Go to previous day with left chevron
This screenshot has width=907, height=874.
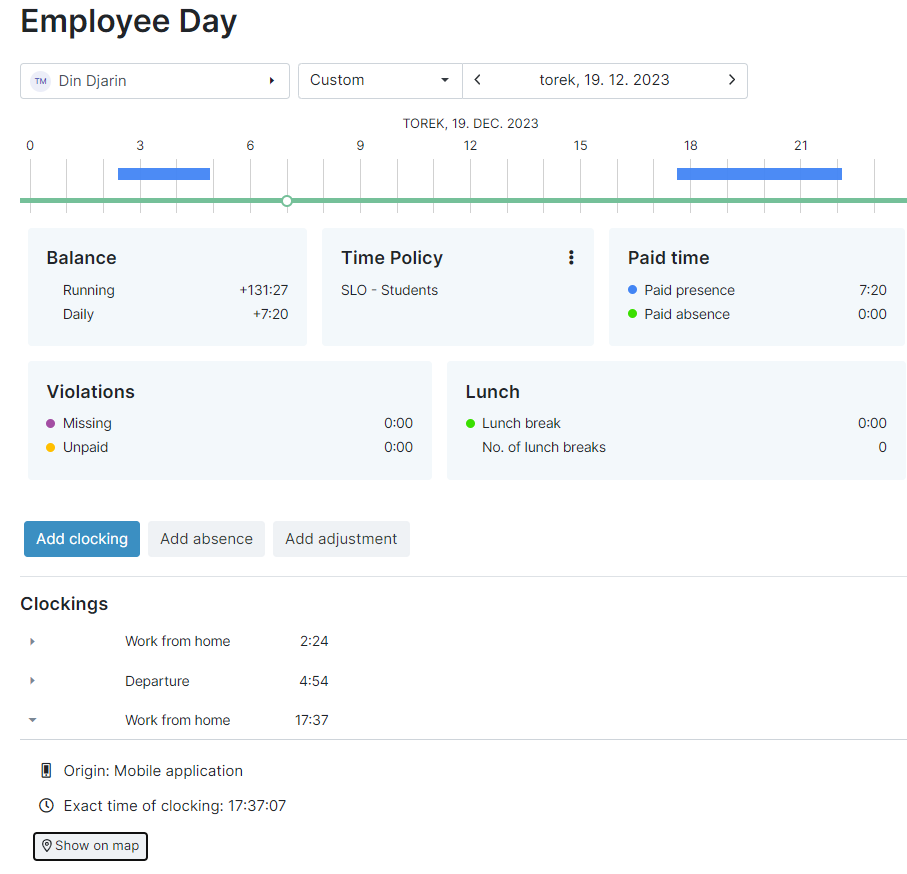coord(478,80)
